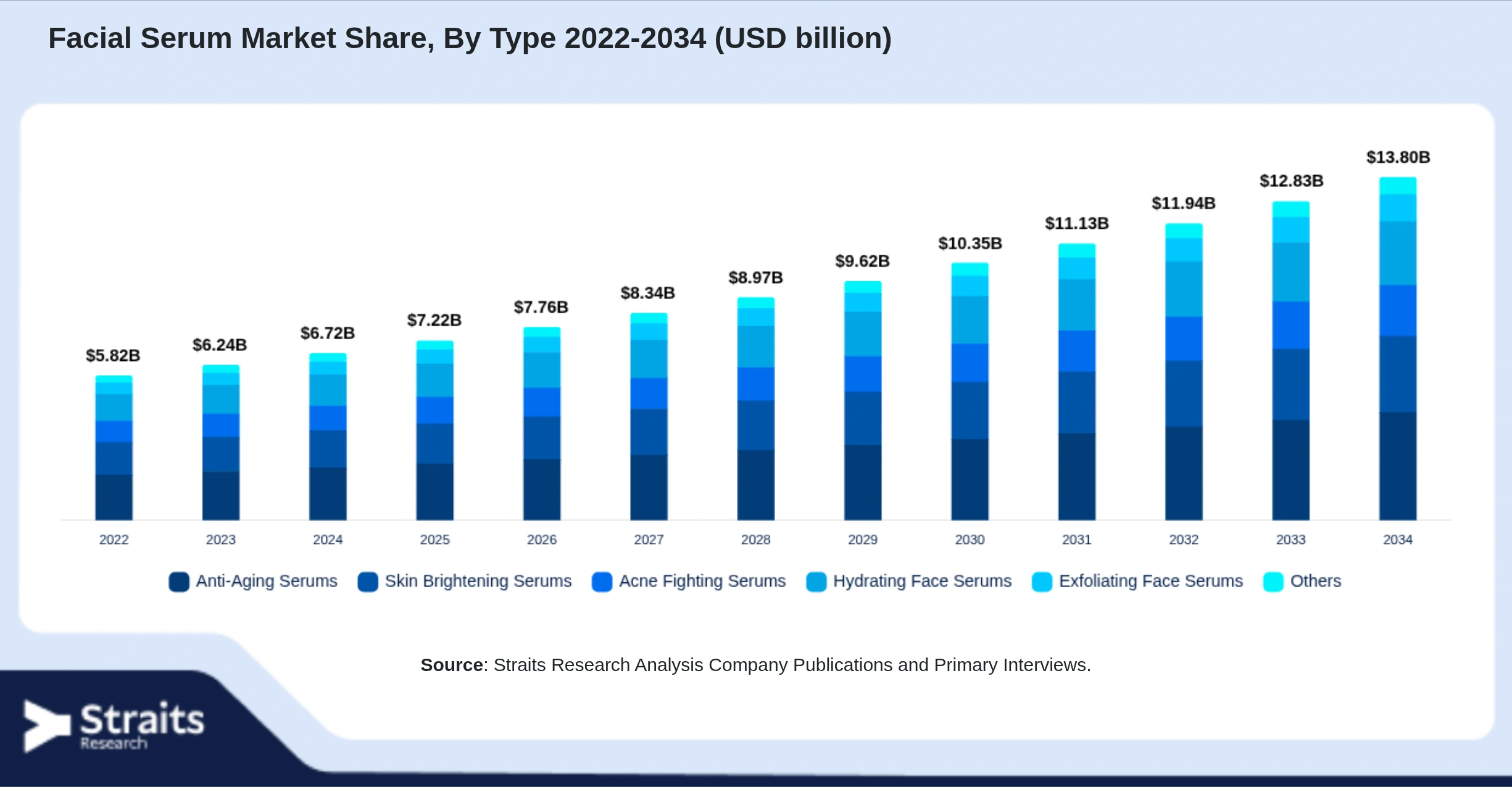The height and width of the screenshot is (787, 1512).
Task: Click the 2031 axis label
Action: point(1077,540)
